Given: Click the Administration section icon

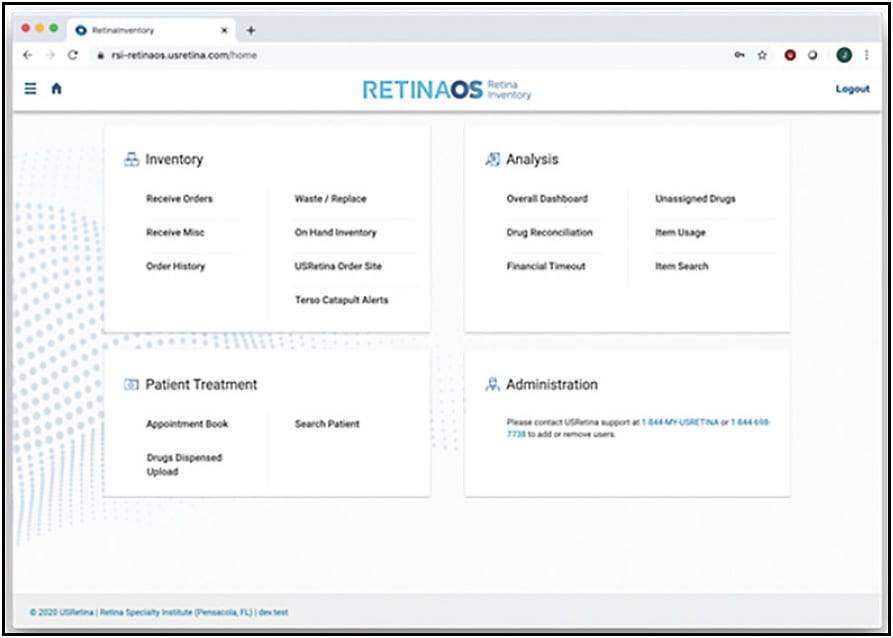Looking at the screenshot, I should [x=491, y=384].
